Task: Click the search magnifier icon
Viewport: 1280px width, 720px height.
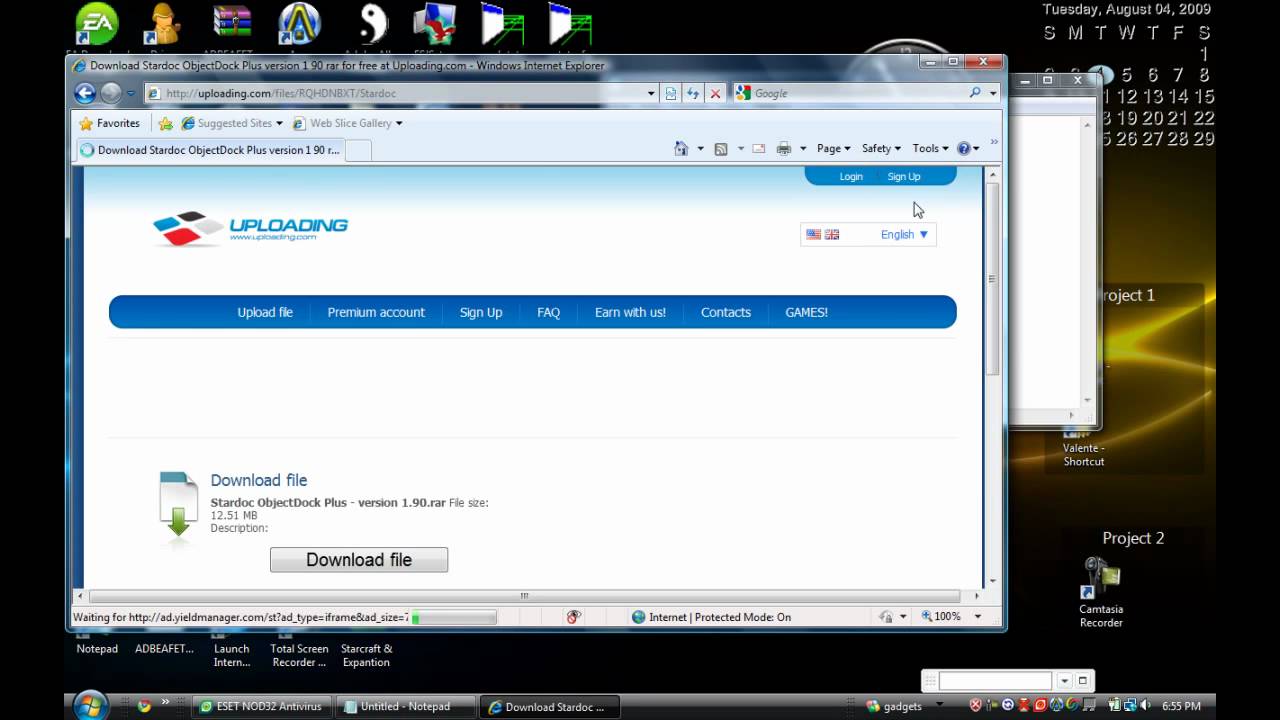Action: [975, 93]
